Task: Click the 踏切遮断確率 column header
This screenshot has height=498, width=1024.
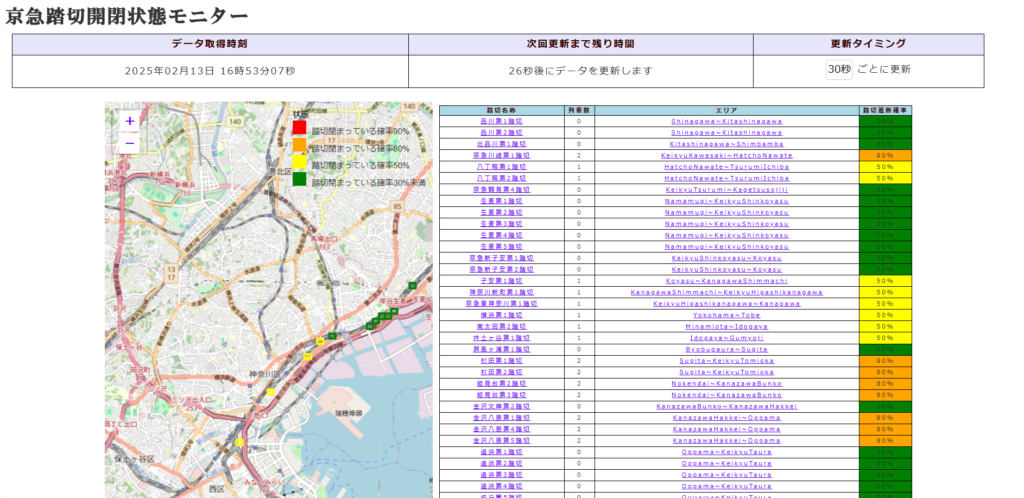Action: (886, 110)
